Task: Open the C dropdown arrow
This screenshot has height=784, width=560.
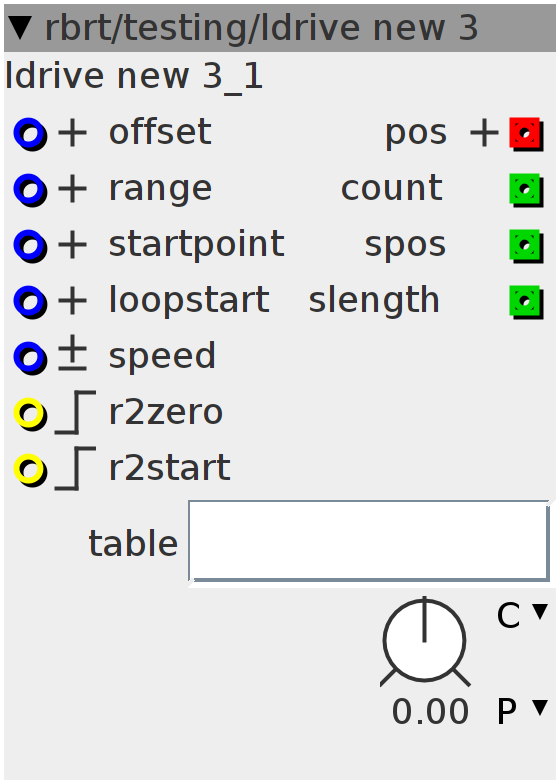Action: [540, 612]
